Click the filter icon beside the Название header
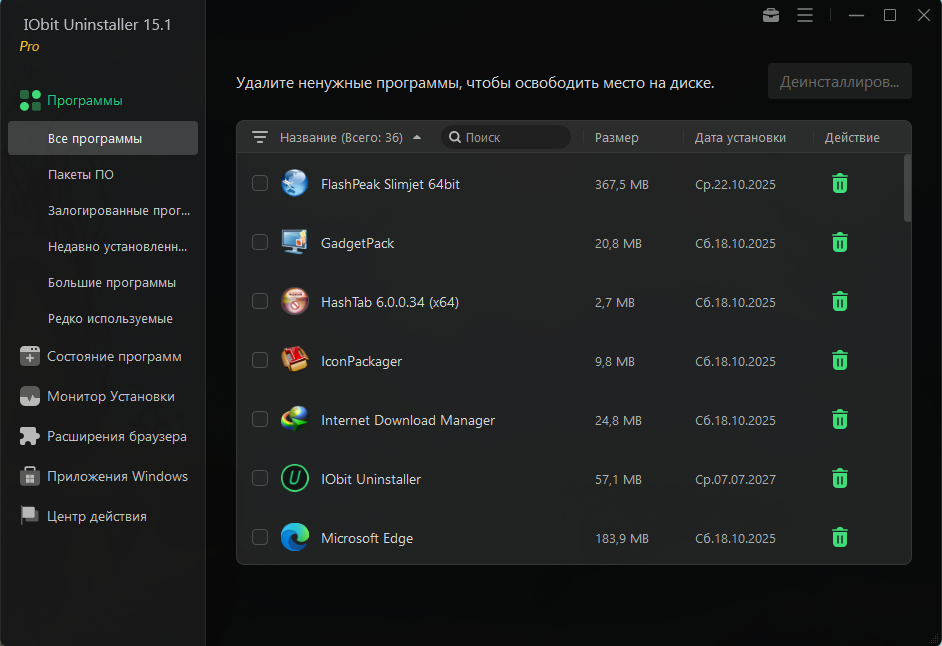Screen dimensions: 942x646 pyautogui.click(x=260, y=137)
